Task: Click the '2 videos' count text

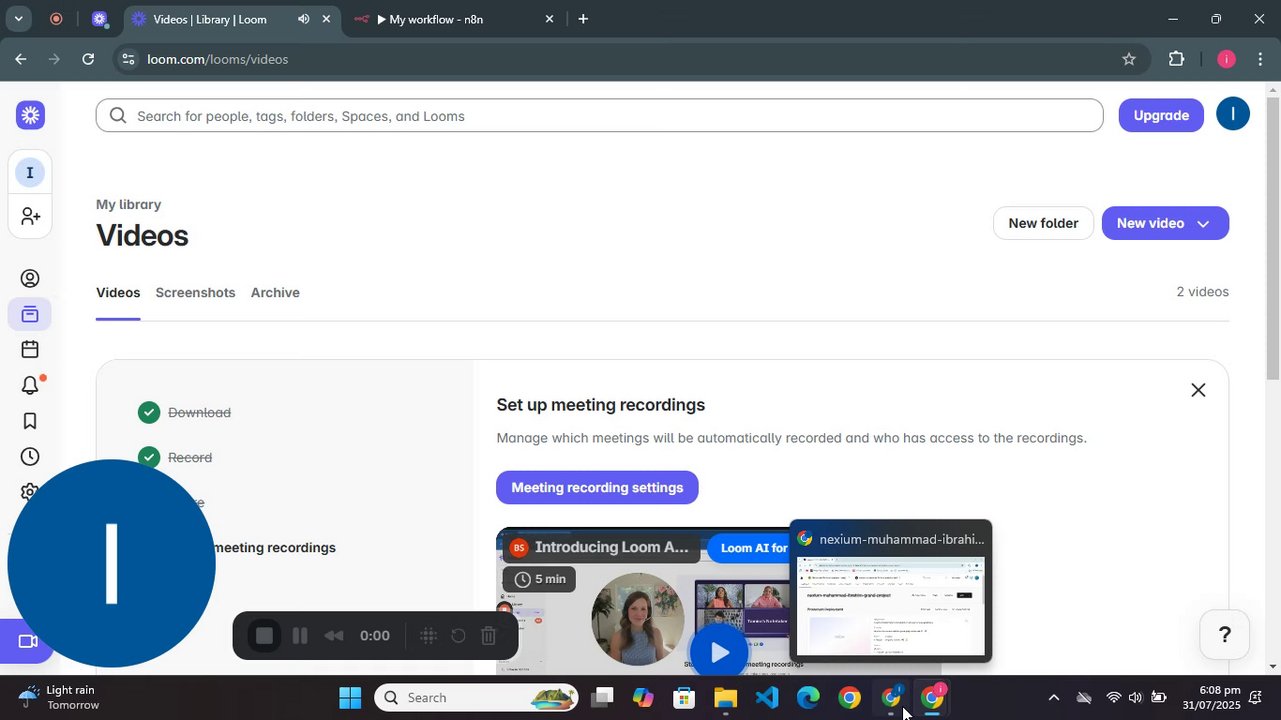Action: click(1202, 292)
